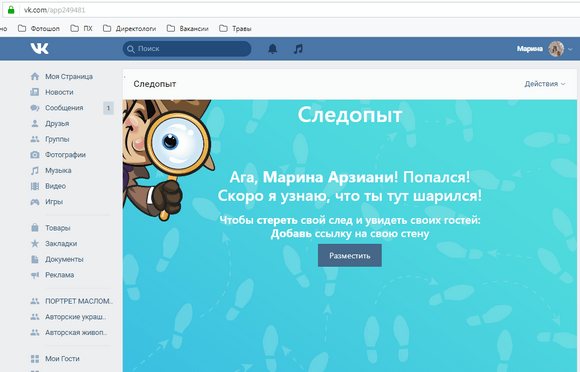Screen dimensions: 580x372
Task: Click the Марина name in header
Action: pyautogui.click(x=530, y=48)
